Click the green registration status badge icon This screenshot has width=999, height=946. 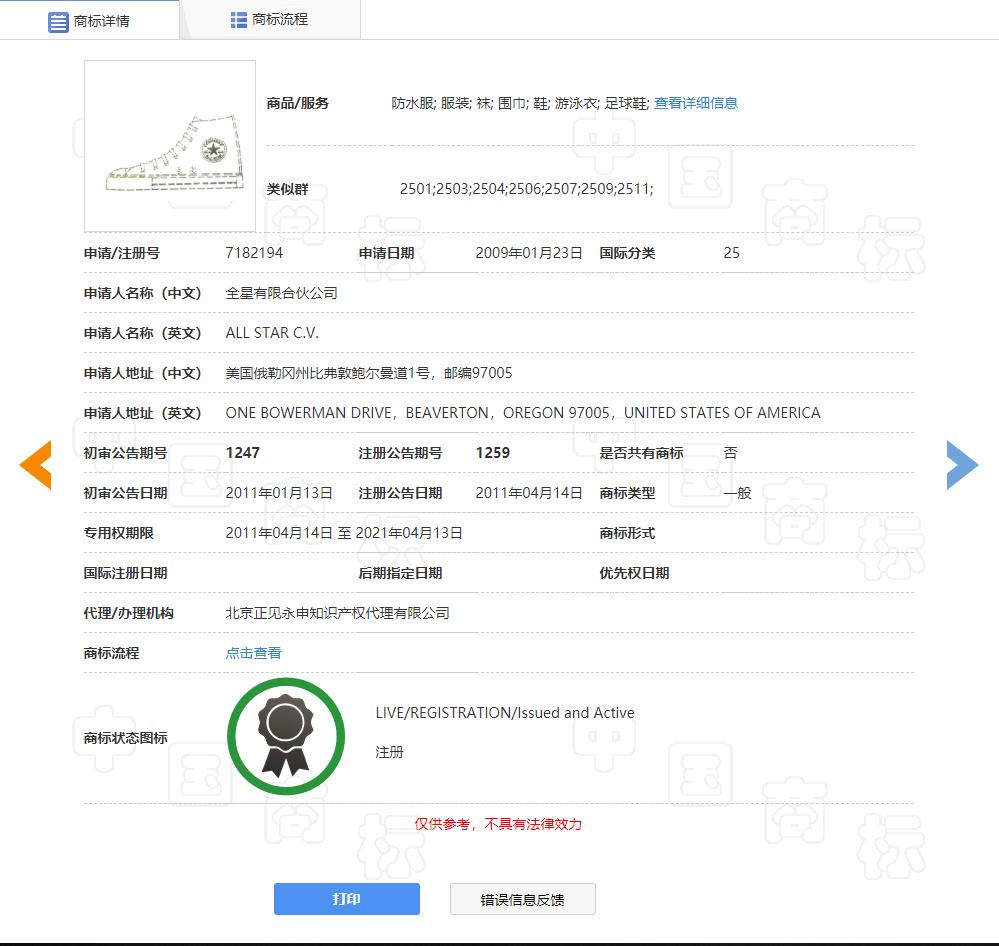tap(286, 735)
